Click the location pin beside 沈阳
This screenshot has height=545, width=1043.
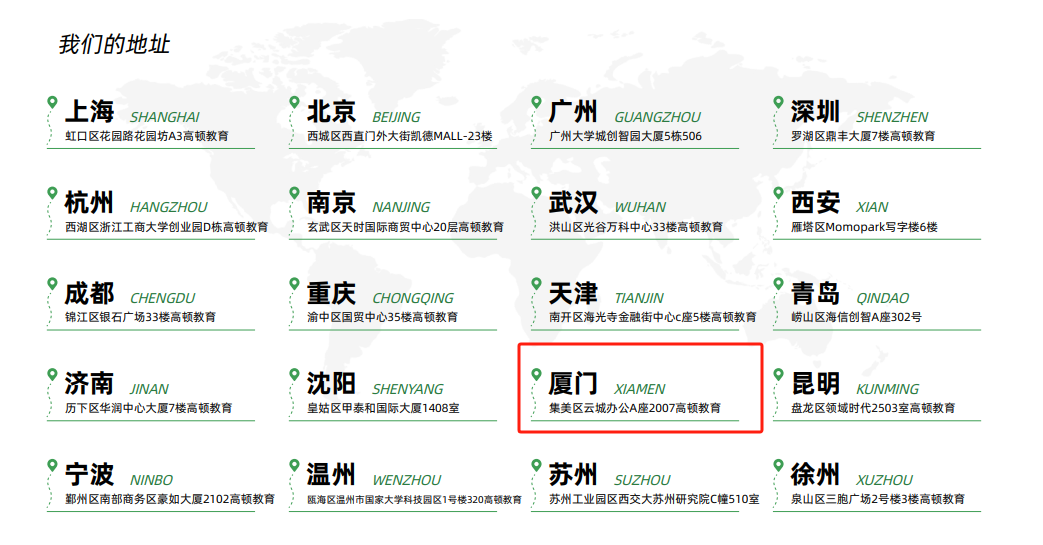point(294,375)
